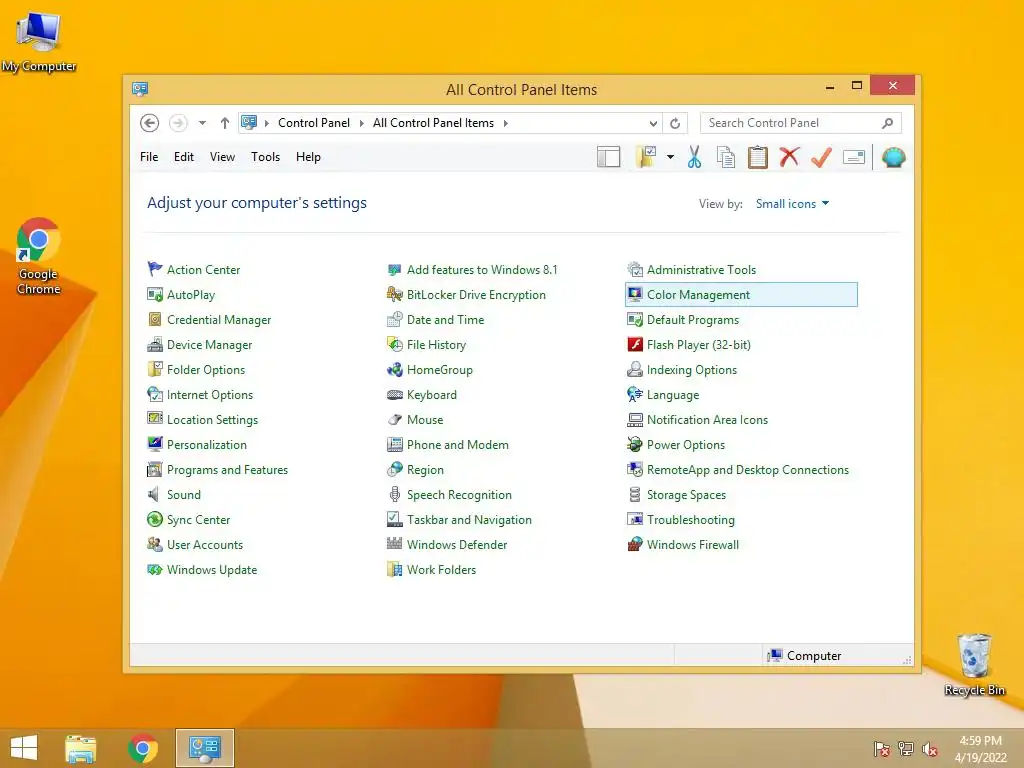
Task: Open the BitLocker Drive Encryption icon
Action: tap(394, 295)
